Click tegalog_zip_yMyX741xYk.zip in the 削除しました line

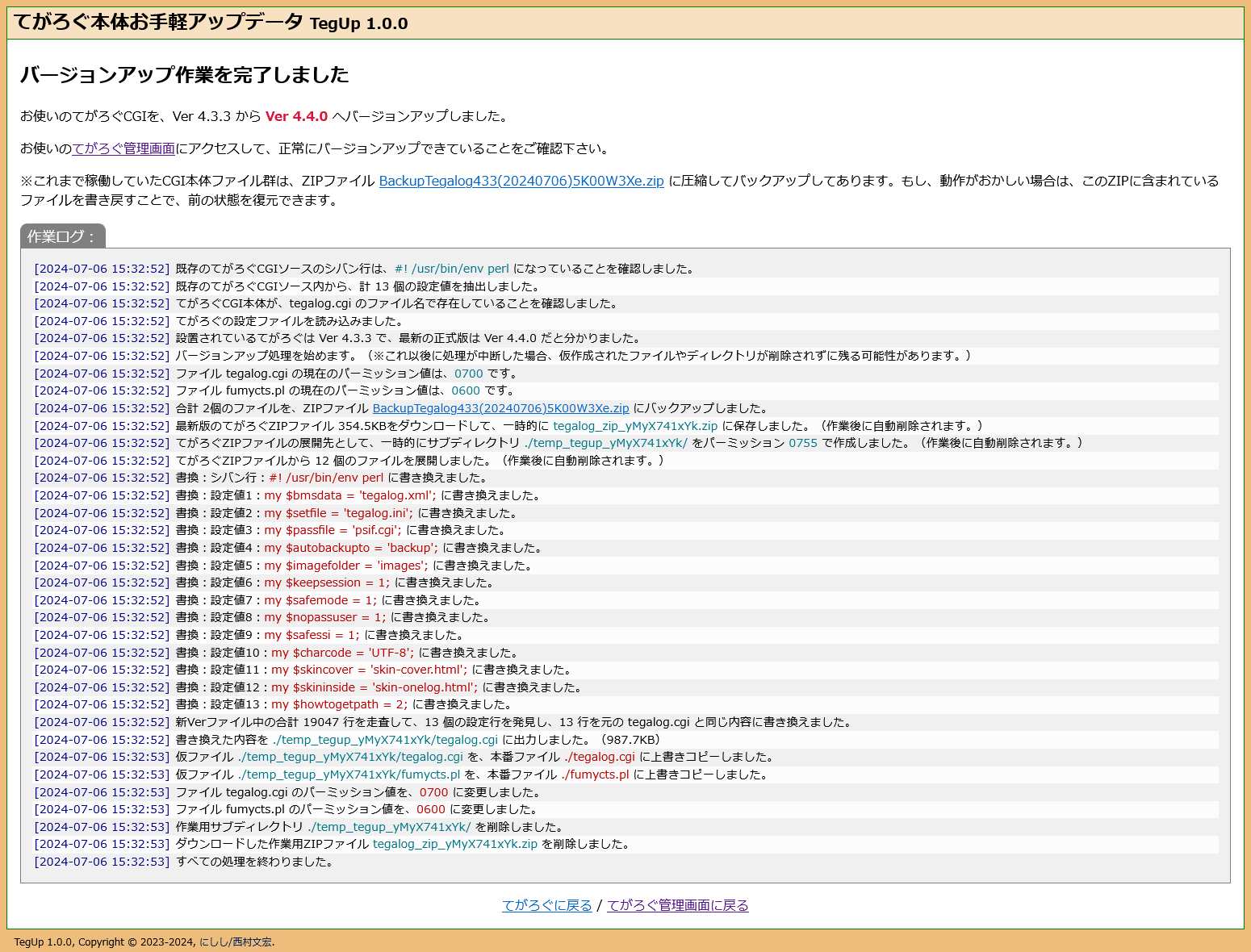455,844
